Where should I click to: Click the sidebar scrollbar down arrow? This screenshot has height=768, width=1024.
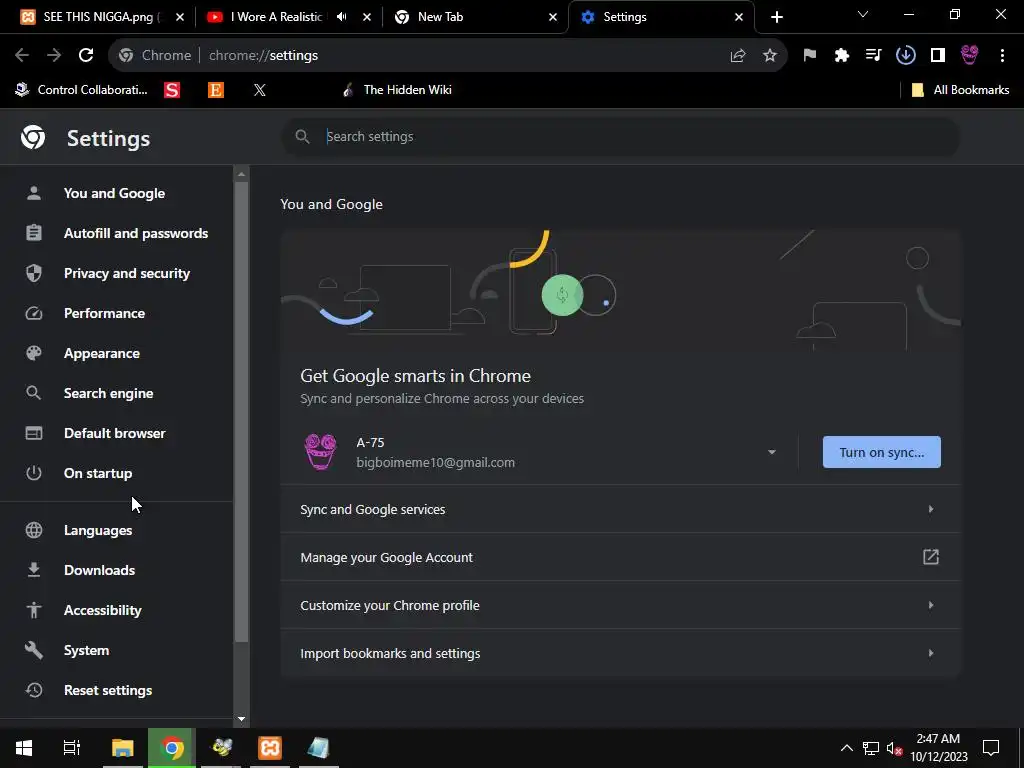[x=242, y=719]
